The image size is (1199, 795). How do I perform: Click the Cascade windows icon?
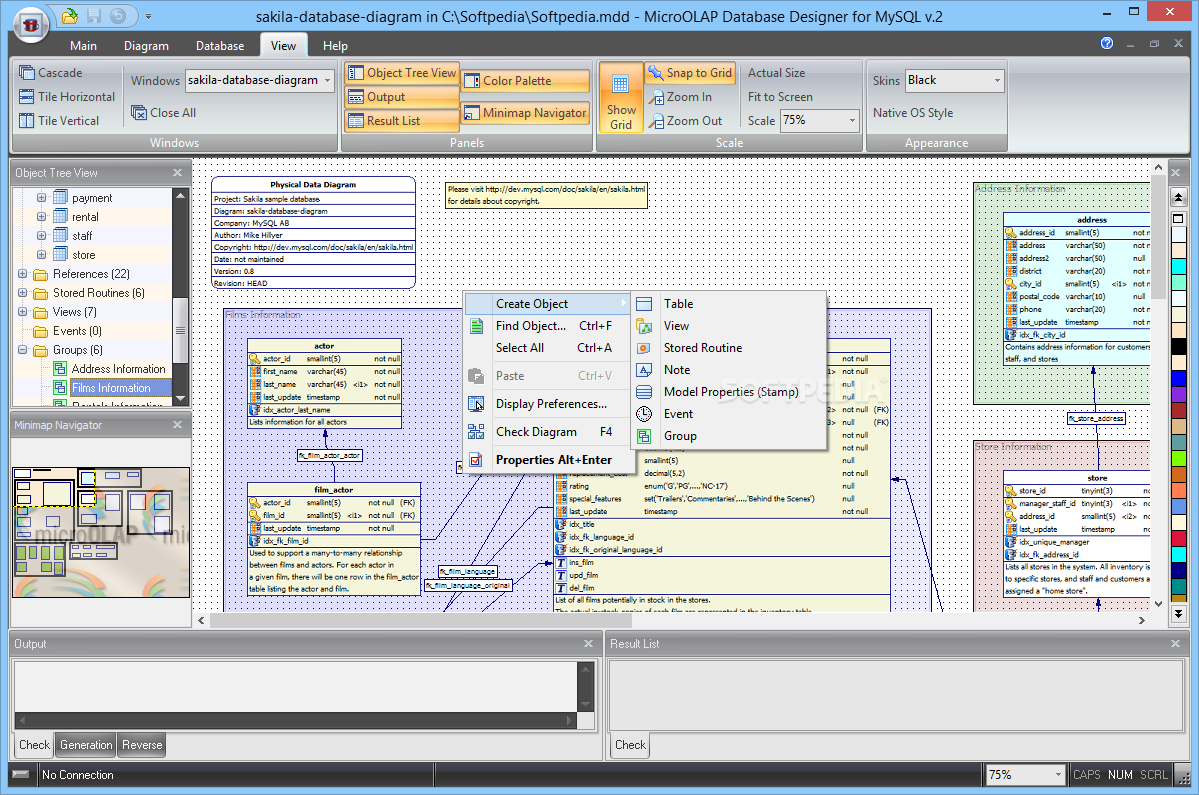coord(27,73)
